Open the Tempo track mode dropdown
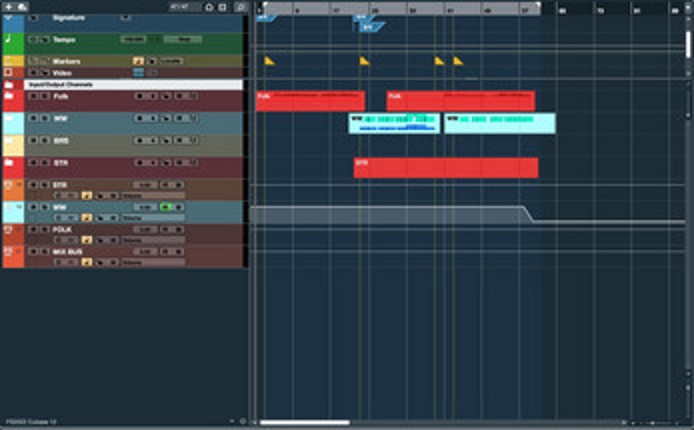Image resolution: width=694 pixels, height=430 pixels. pyautogui.click(x=182, y=39)
